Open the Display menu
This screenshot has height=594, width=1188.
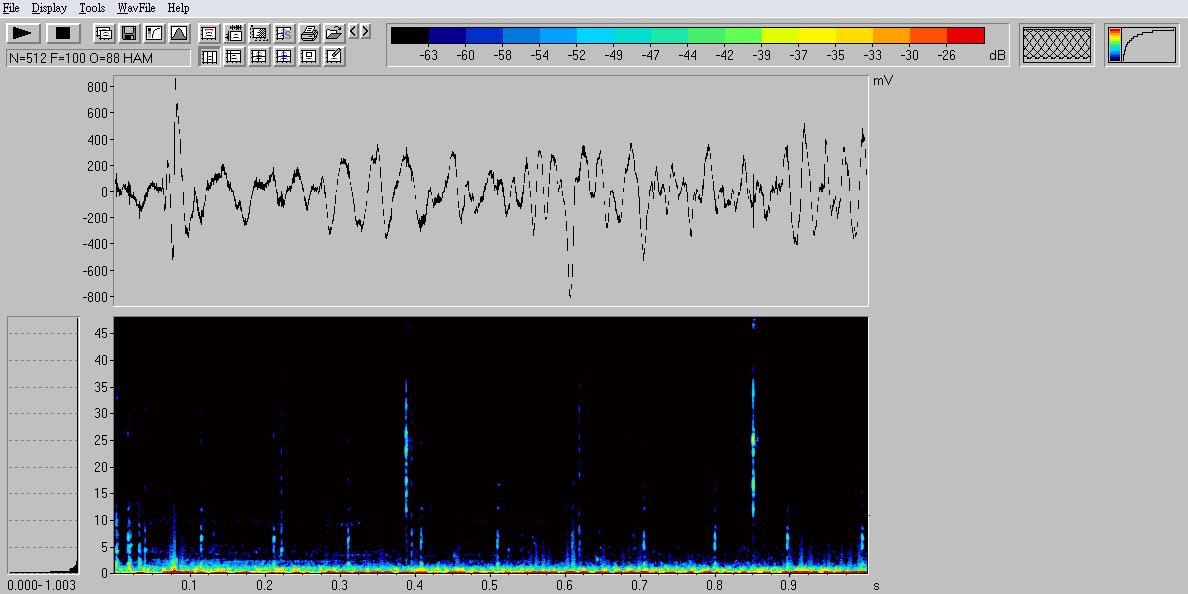pyautogui.click(x=49, y=8)
